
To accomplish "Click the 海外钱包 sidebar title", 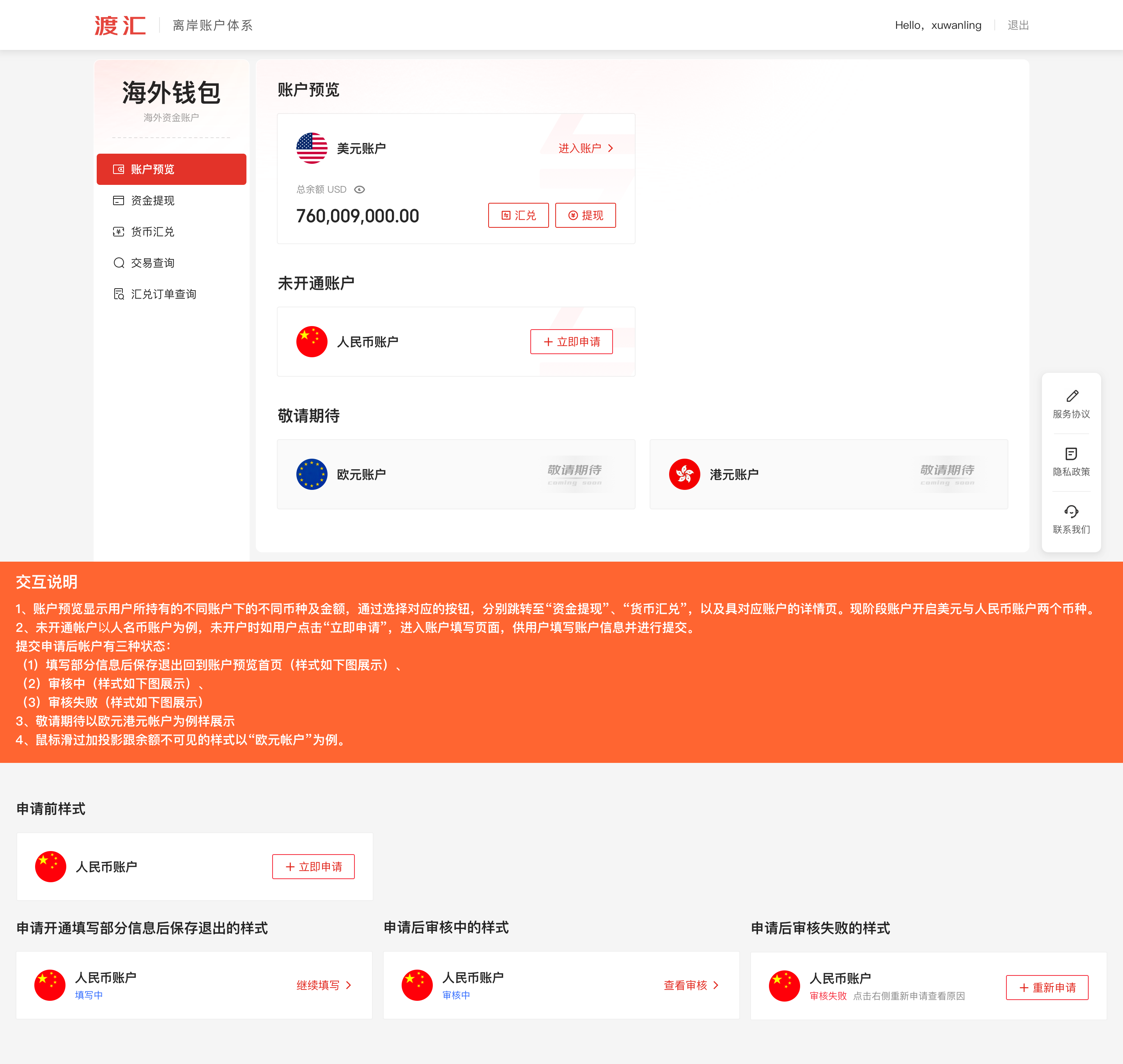I will [171, 93].
